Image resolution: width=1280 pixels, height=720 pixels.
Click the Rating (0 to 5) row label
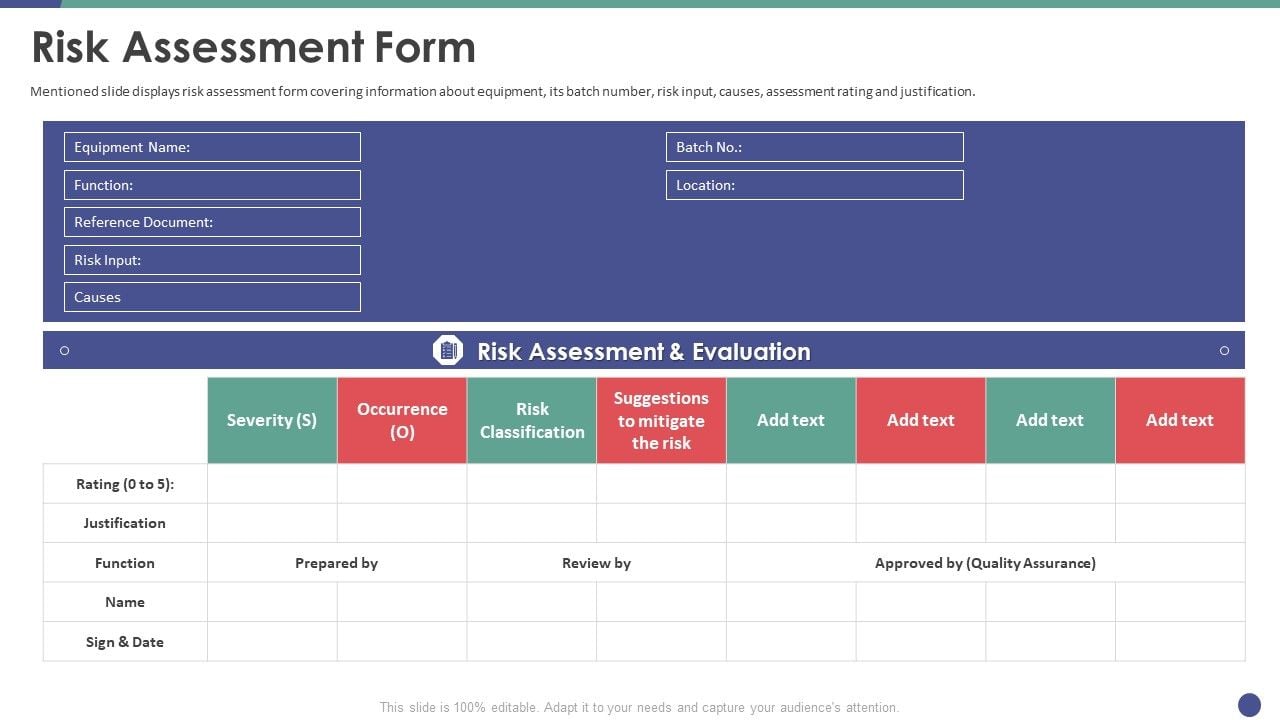point(125,484)
